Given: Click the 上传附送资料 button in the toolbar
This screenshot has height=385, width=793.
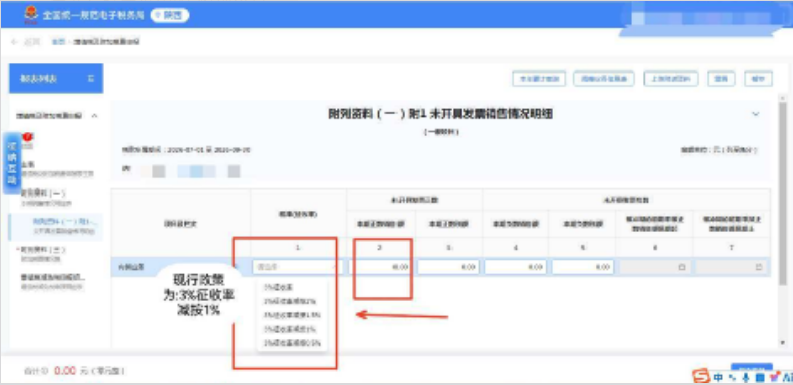Looking at the screenshot, I should coord(671,79).
